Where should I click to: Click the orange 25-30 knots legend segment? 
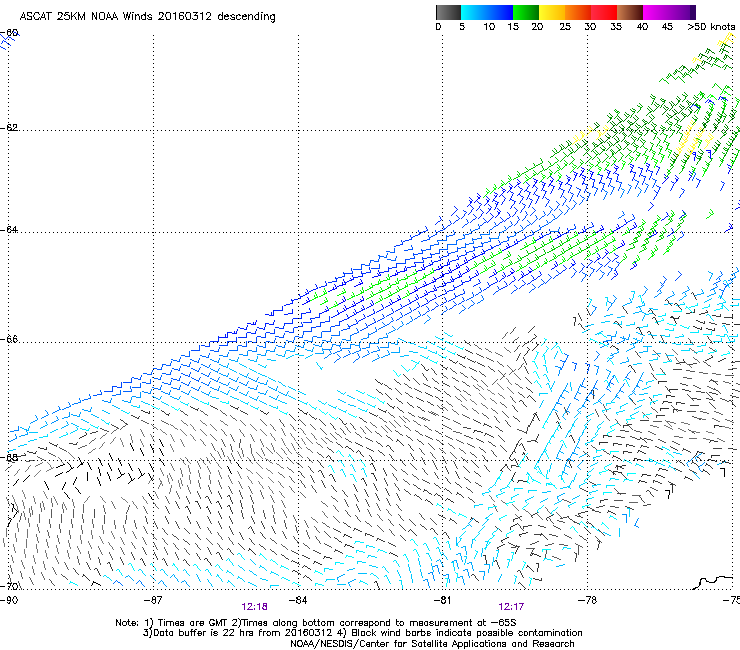click(578, 12)
